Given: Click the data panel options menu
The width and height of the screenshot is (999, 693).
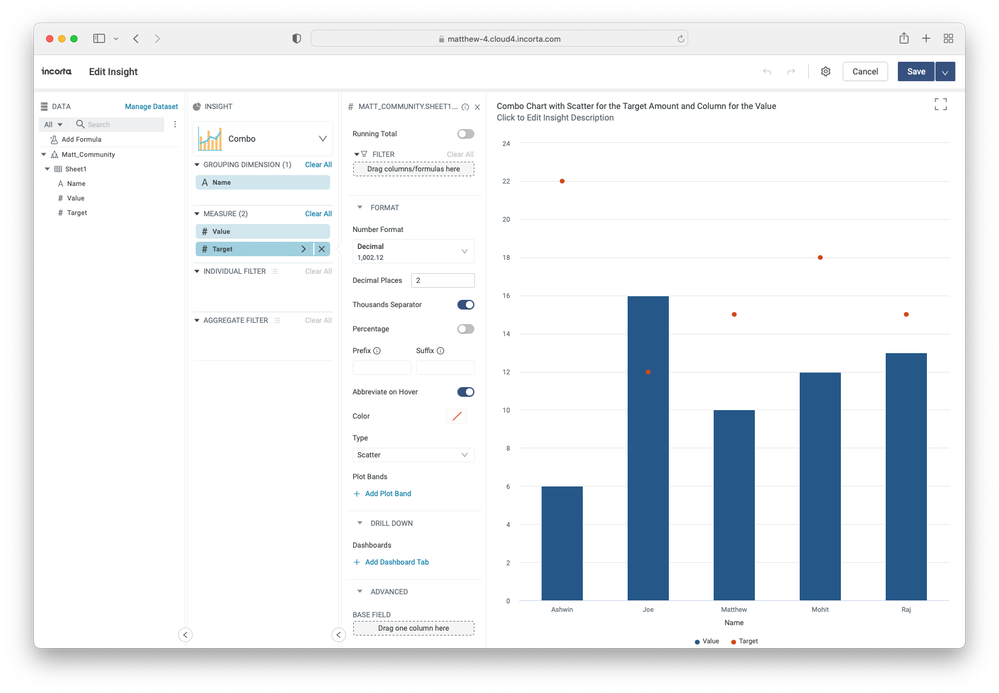Looking at the screenshot, I should pos(175,125).
